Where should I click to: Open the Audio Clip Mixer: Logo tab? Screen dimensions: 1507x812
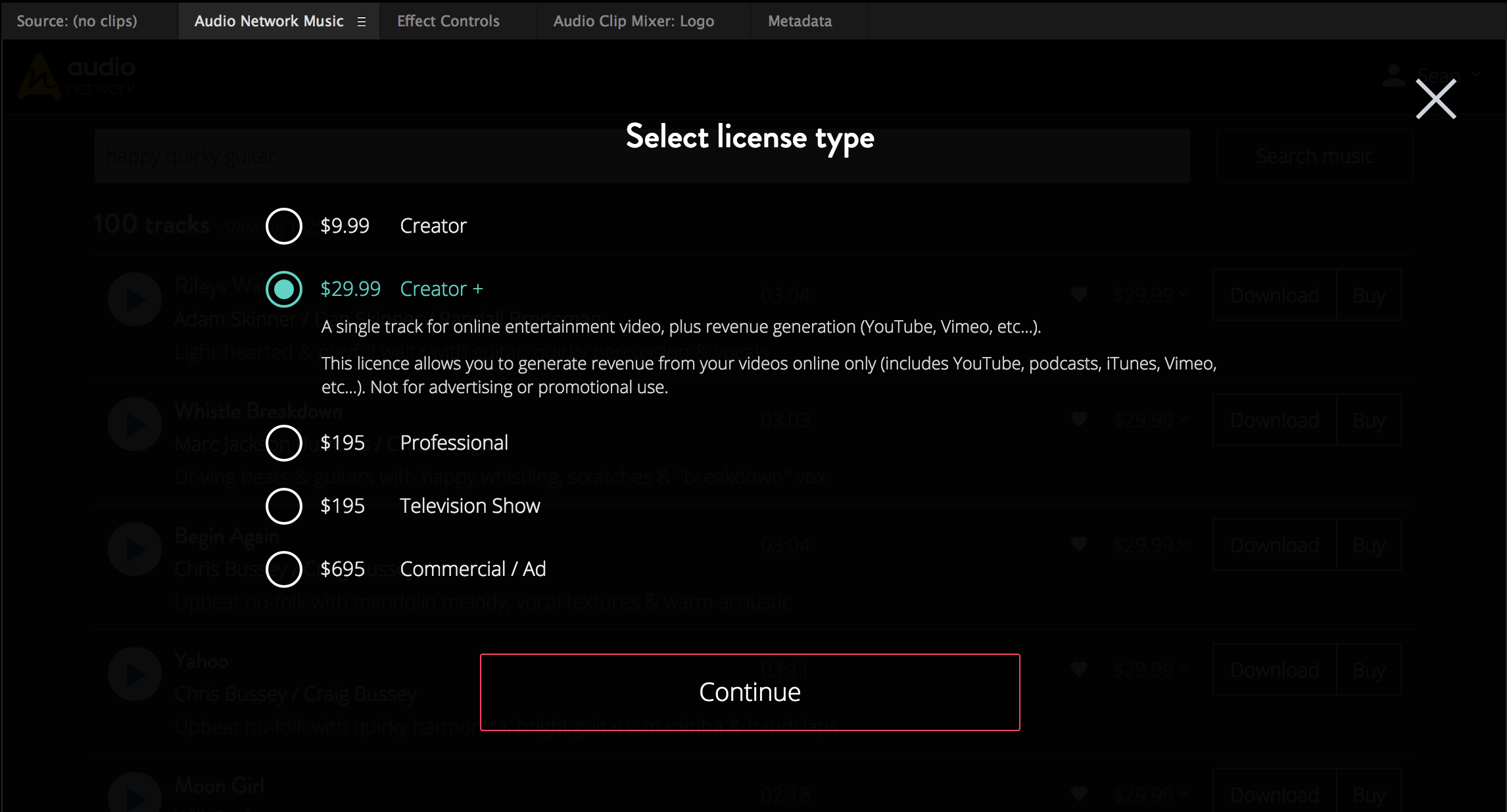(x=634, y=21)
